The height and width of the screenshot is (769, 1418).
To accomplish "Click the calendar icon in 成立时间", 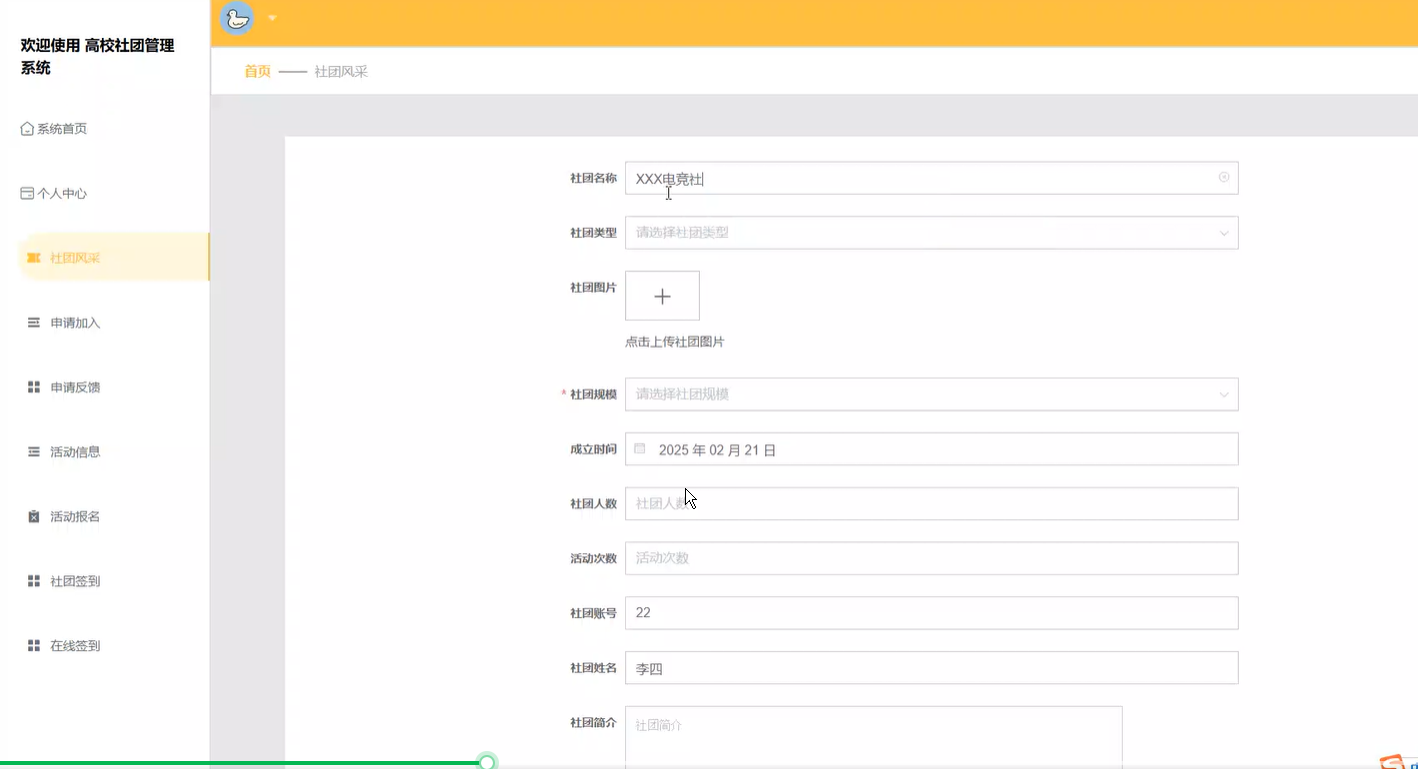I will (x=640, y=449).
